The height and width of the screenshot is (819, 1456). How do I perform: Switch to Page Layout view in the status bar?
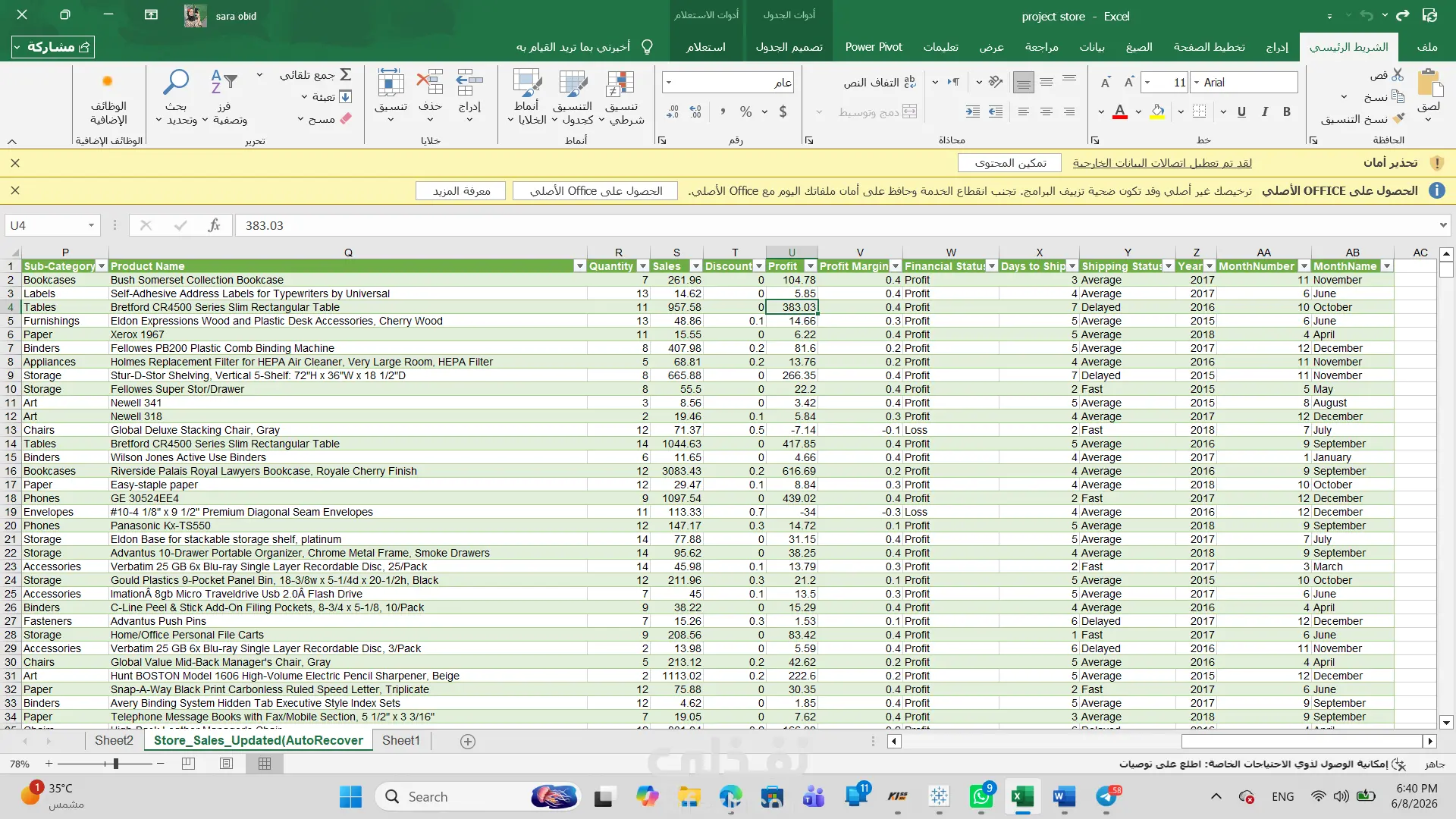click(226, 764)
